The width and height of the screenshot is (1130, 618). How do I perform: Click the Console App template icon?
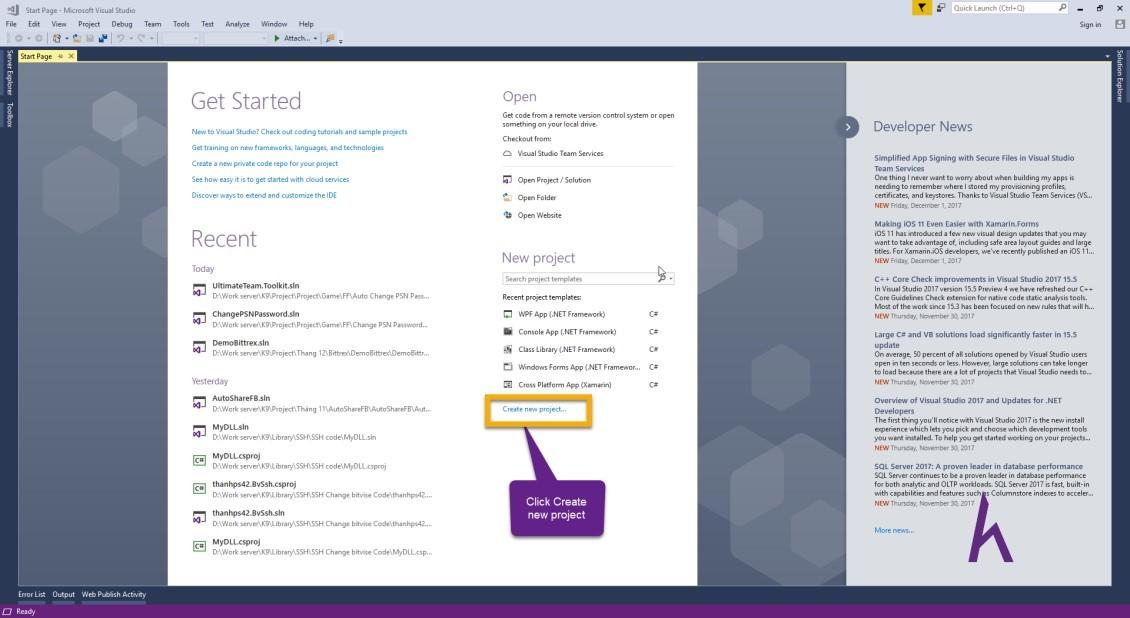507,331
